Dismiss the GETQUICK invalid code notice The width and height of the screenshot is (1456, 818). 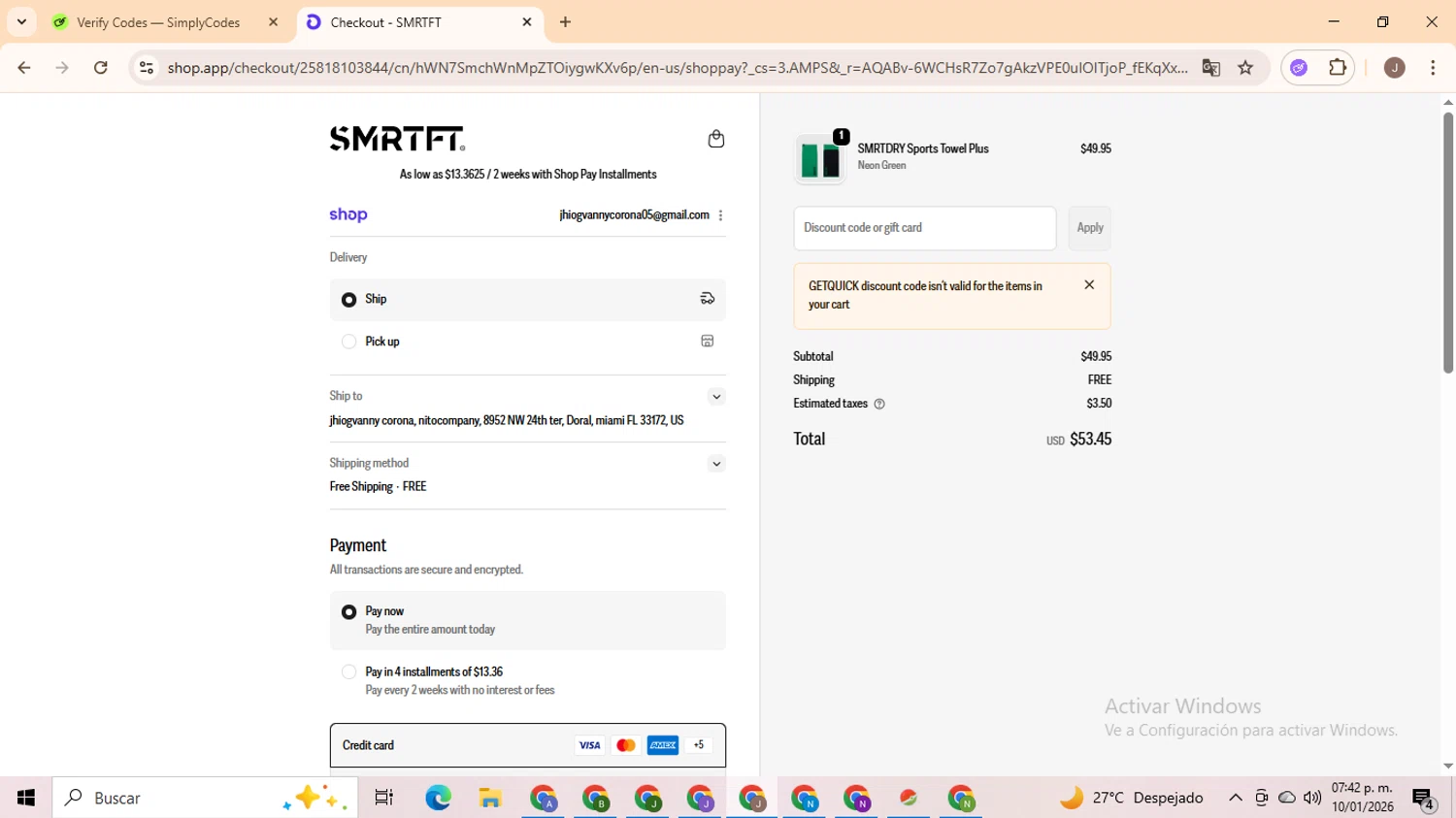1089,285
